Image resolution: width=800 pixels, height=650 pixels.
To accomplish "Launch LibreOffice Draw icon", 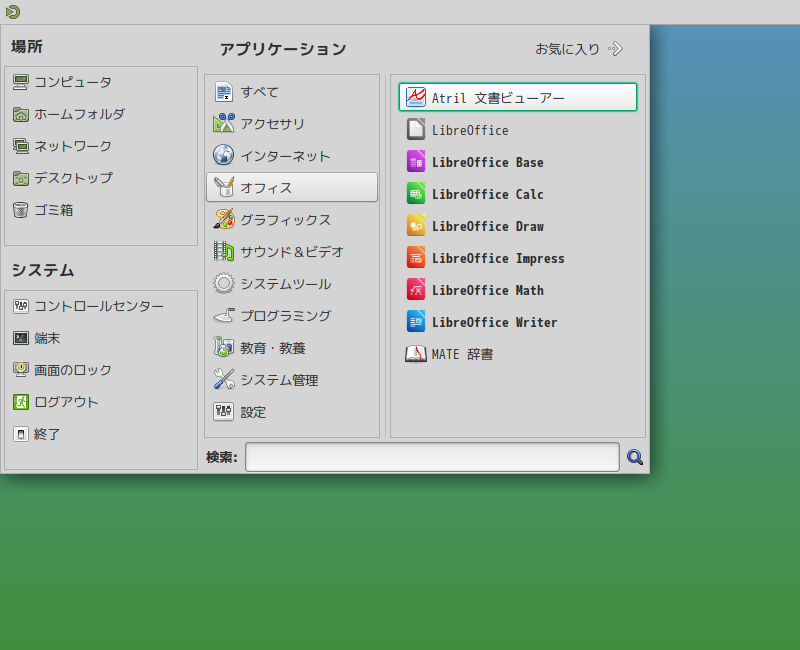I will pos(416,225).
